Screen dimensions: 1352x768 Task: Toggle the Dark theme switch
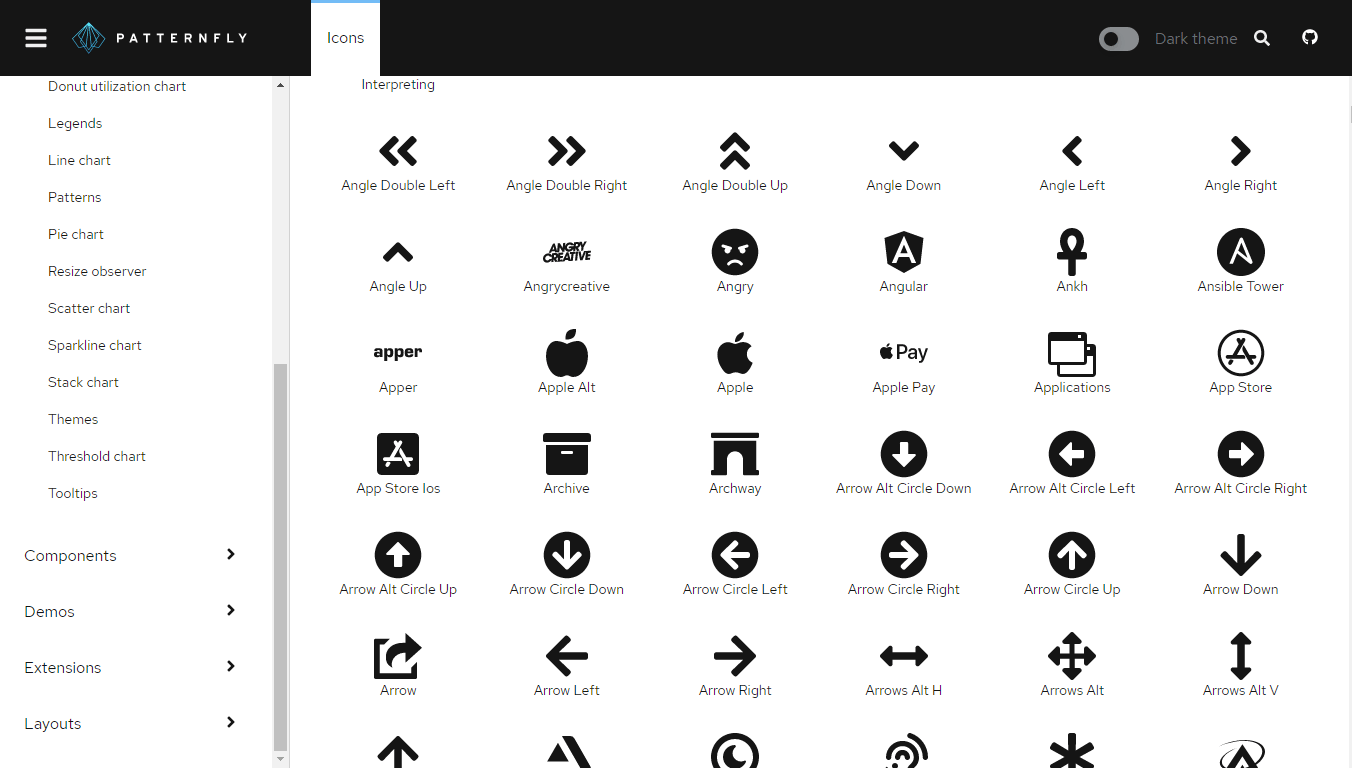pyautogui.click(x=1119, y=39)
